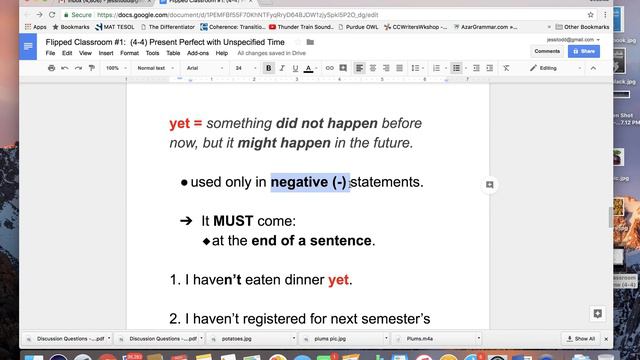Image resolution: width=640 pixels, height=360 pixels.
Task: Undo the last action
Action: tap(64, 68)
